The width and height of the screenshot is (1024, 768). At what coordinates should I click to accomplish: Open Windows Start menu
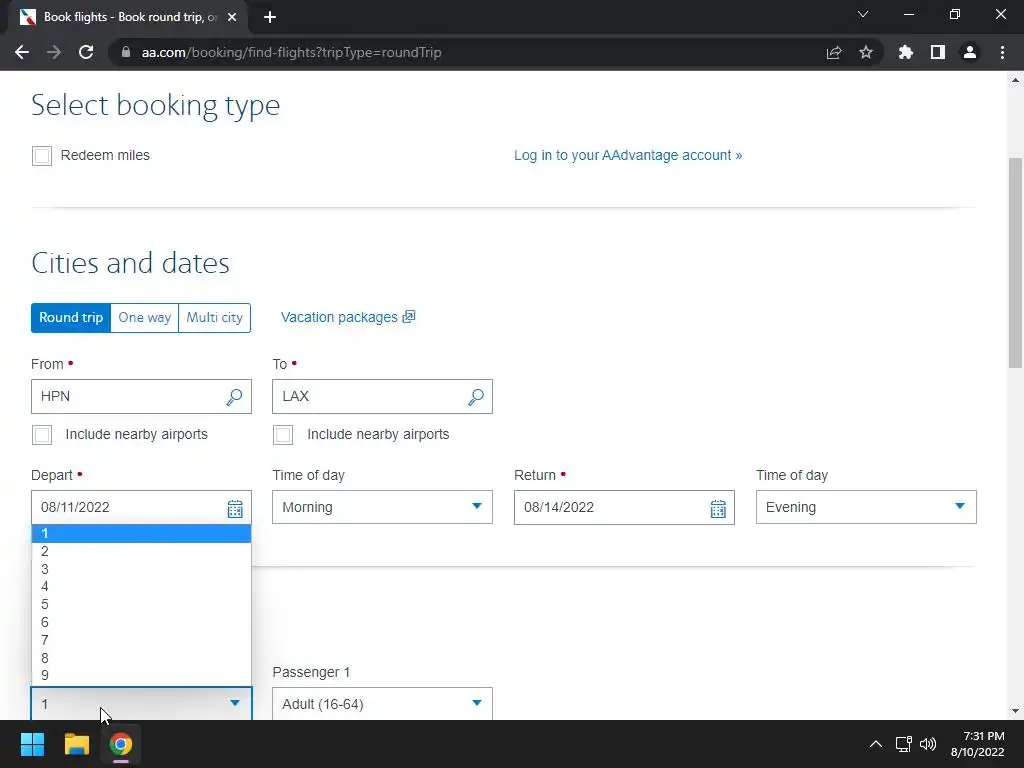32,744
